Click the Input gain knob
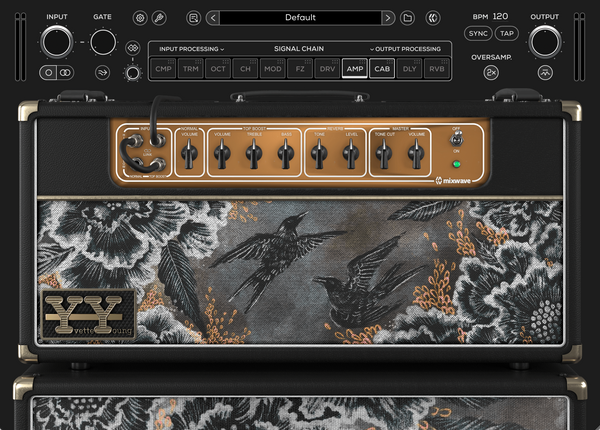 pos(57,42)
